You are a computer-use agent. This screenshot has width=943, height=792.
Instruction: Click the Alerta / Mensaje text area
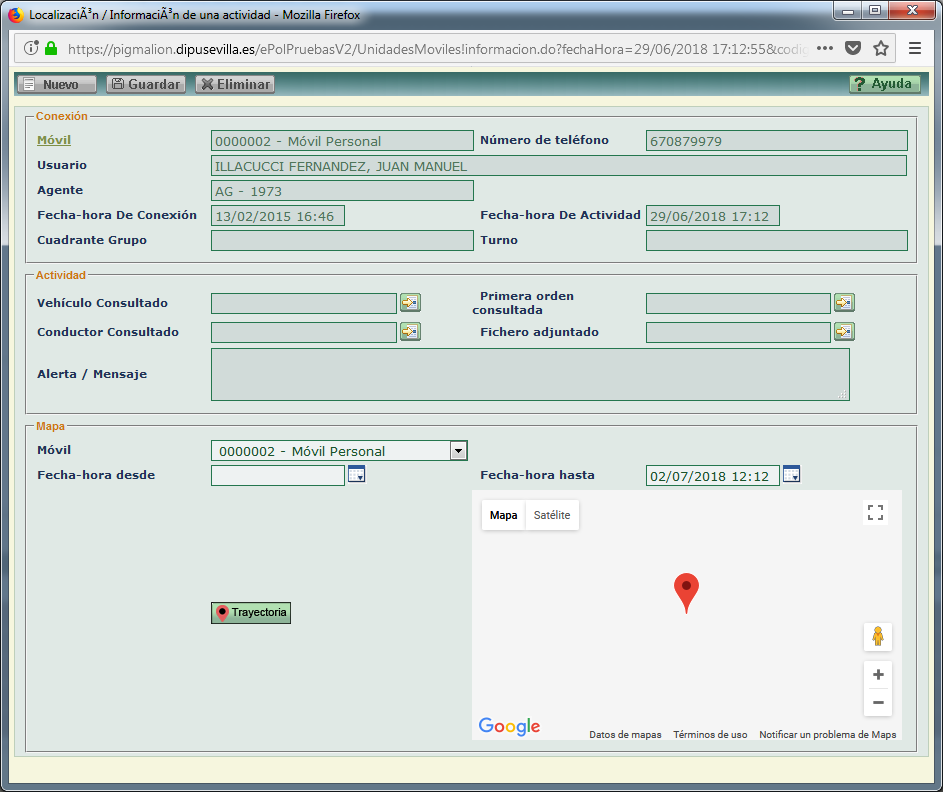(x=530, y=374)
